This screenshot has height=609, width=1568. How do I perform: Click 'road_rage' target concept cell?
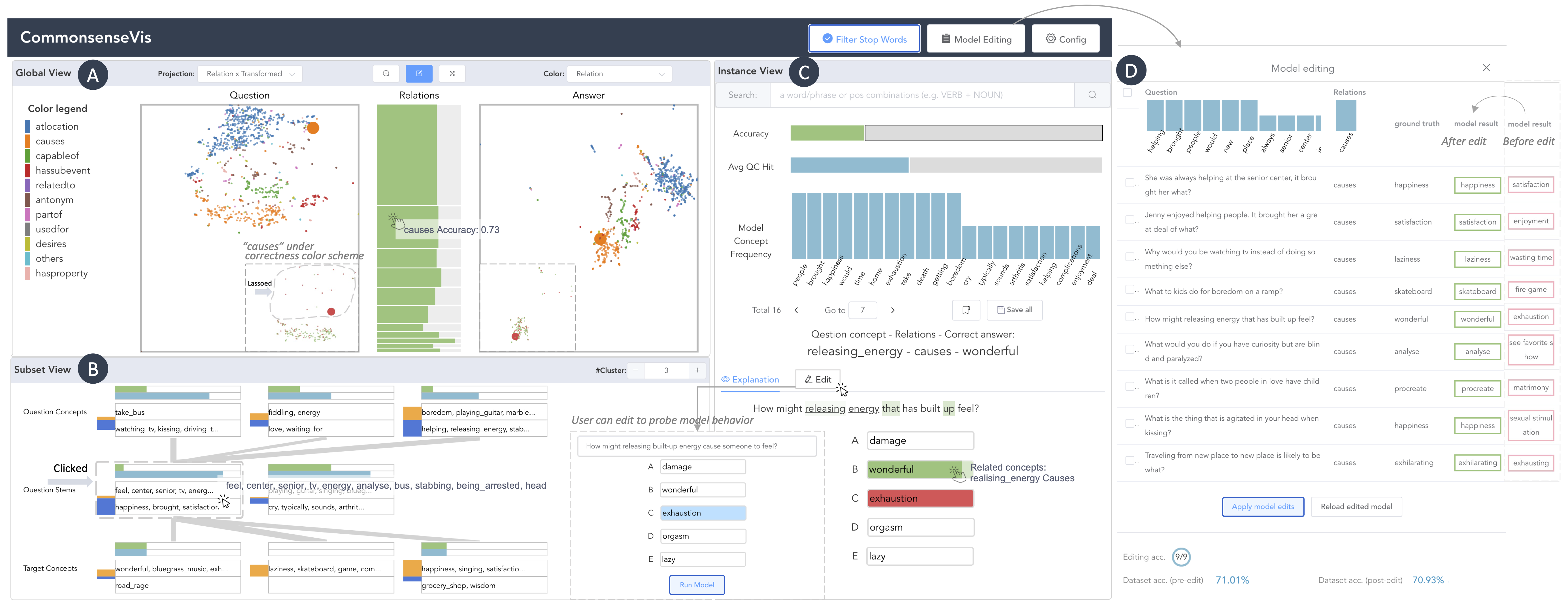pos(178,585)
